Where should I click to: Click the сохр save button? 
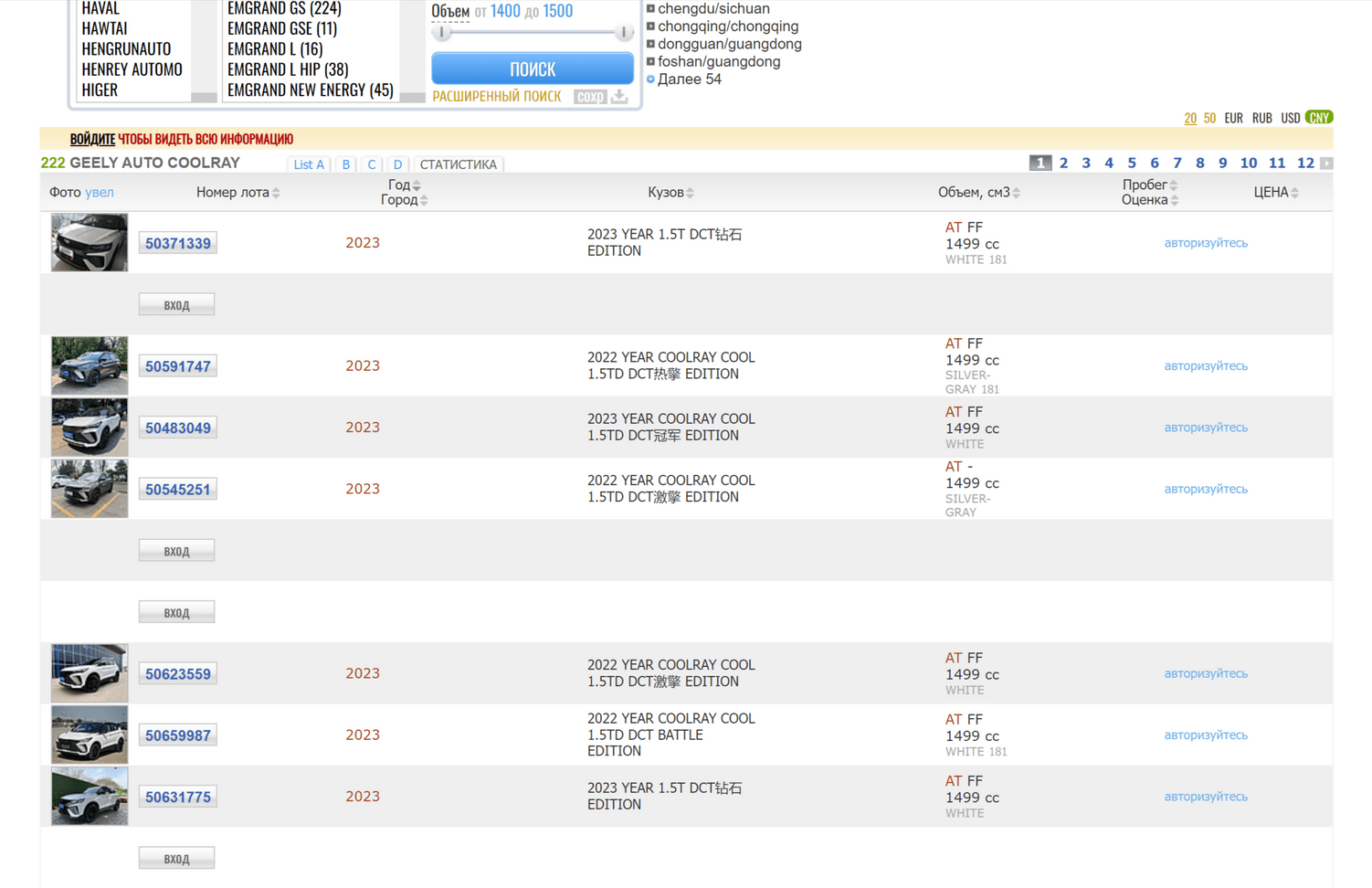click(x=590, y=97)
